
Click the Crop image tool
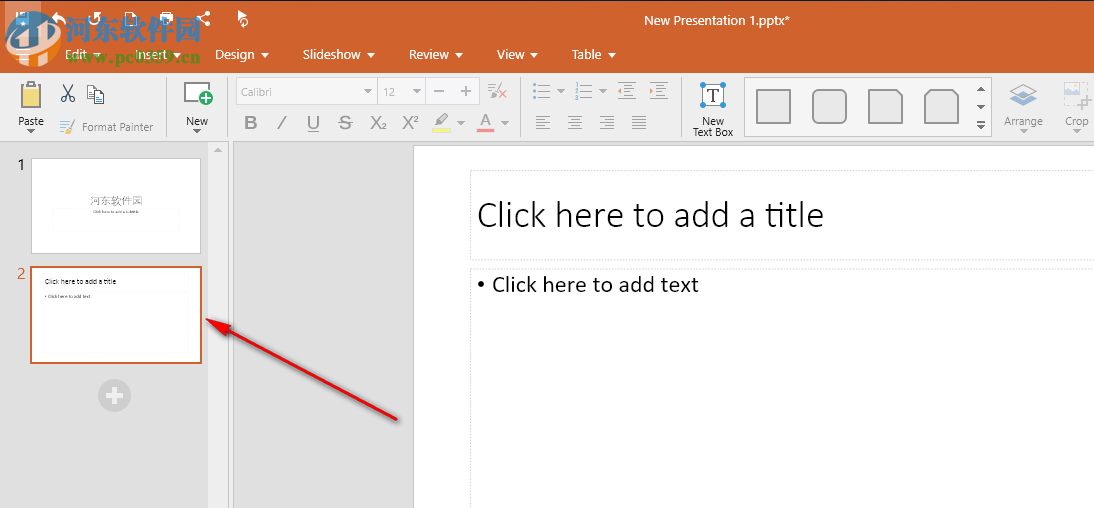1077,108
